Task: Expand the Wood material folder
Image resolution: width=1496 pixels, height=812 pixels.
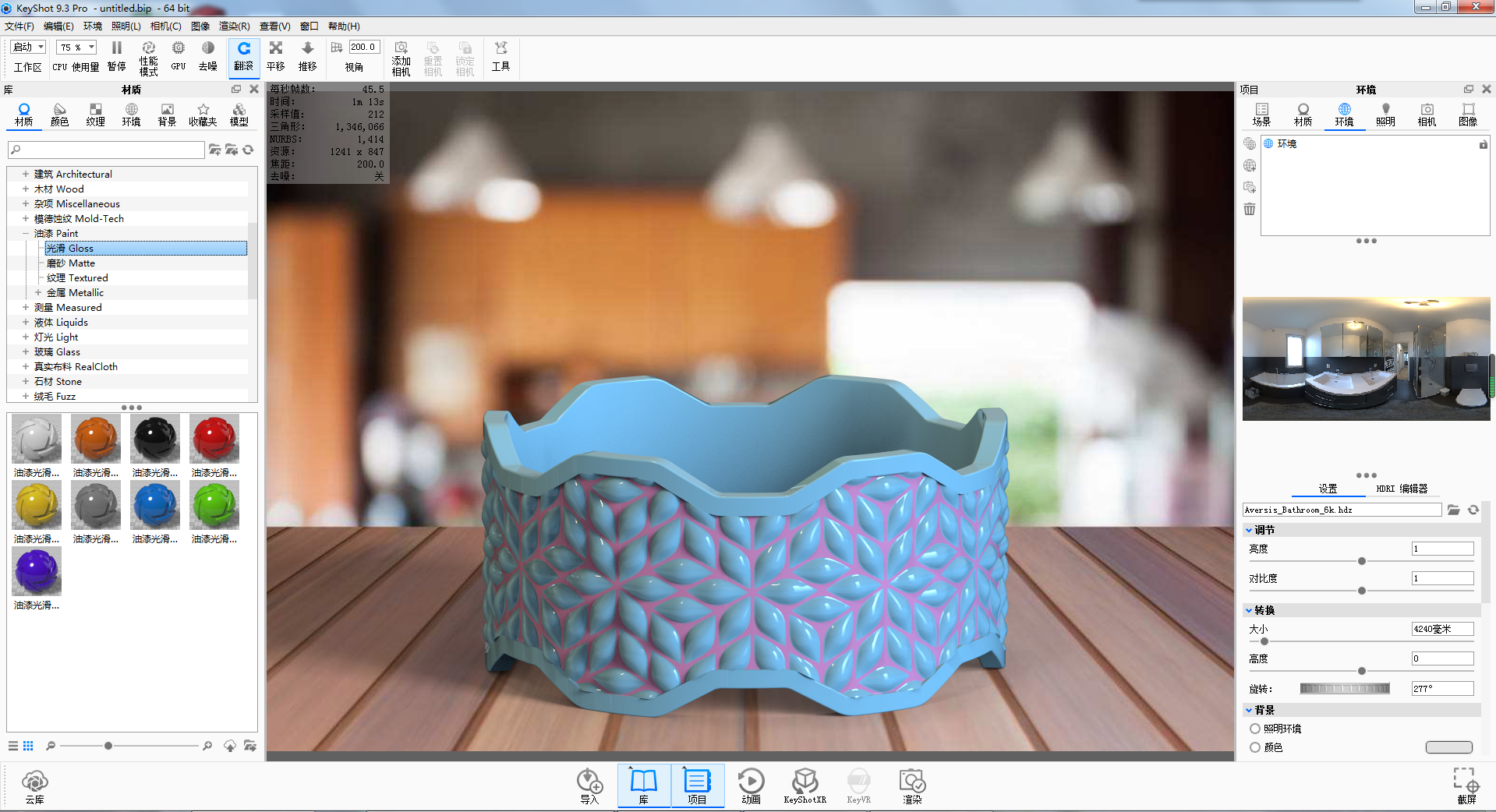Action: pyautogui.click(x=26, y=189)
